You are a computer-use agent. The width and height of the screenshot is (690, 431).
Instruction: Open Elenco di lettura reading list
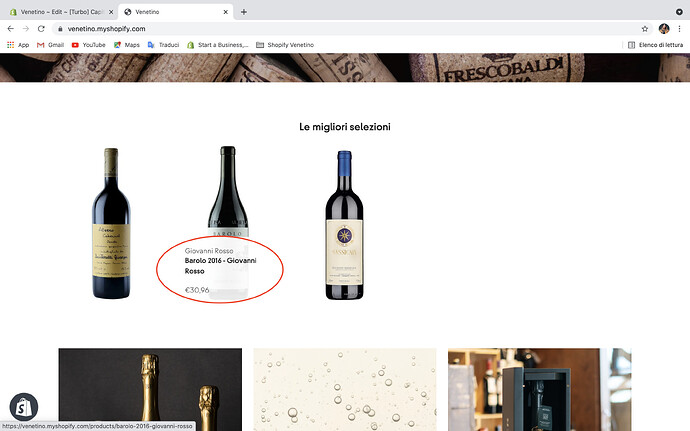[x=655, y=45]
